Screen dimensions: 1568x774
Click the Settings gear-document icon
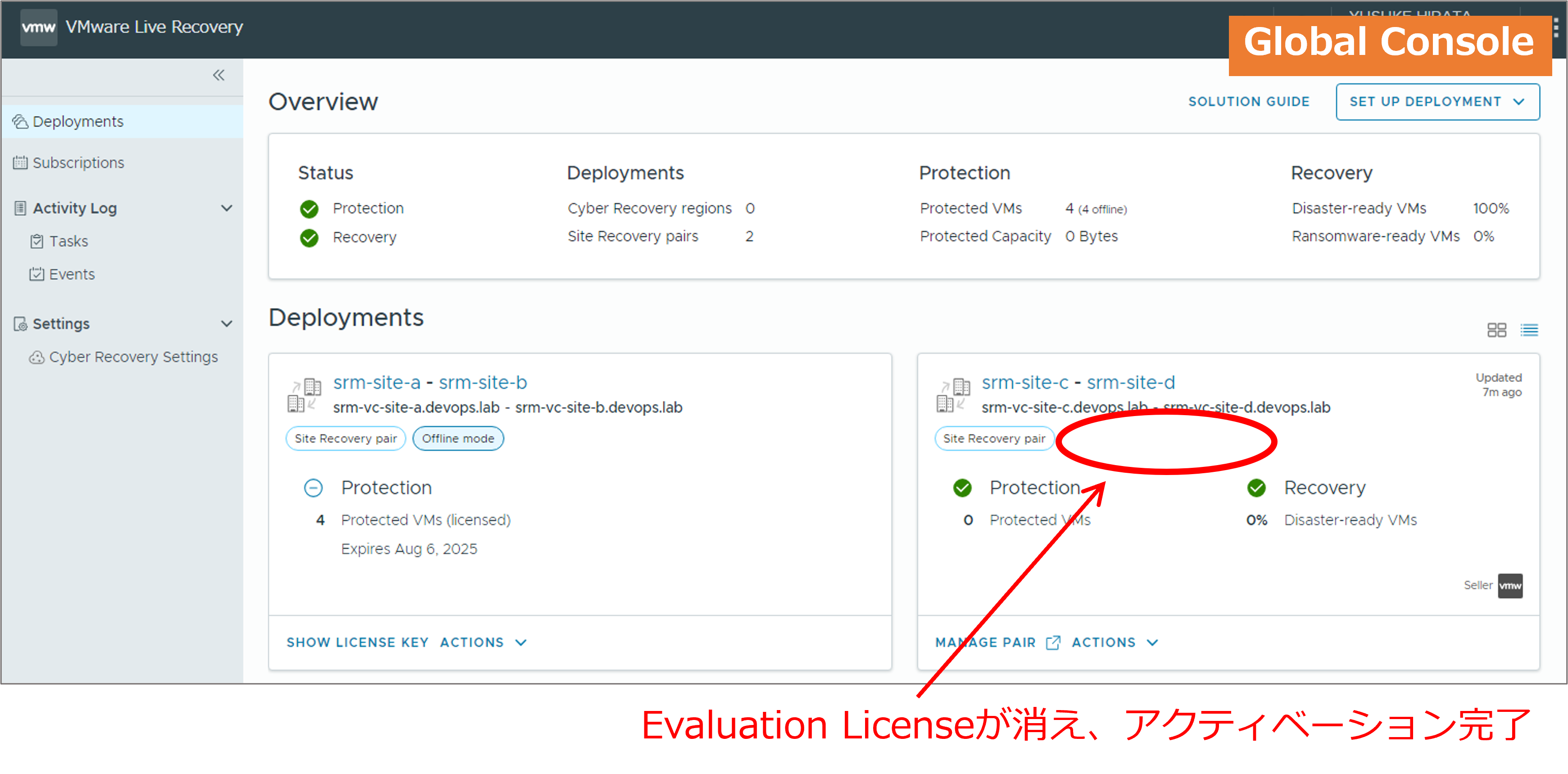coord(20,324)
